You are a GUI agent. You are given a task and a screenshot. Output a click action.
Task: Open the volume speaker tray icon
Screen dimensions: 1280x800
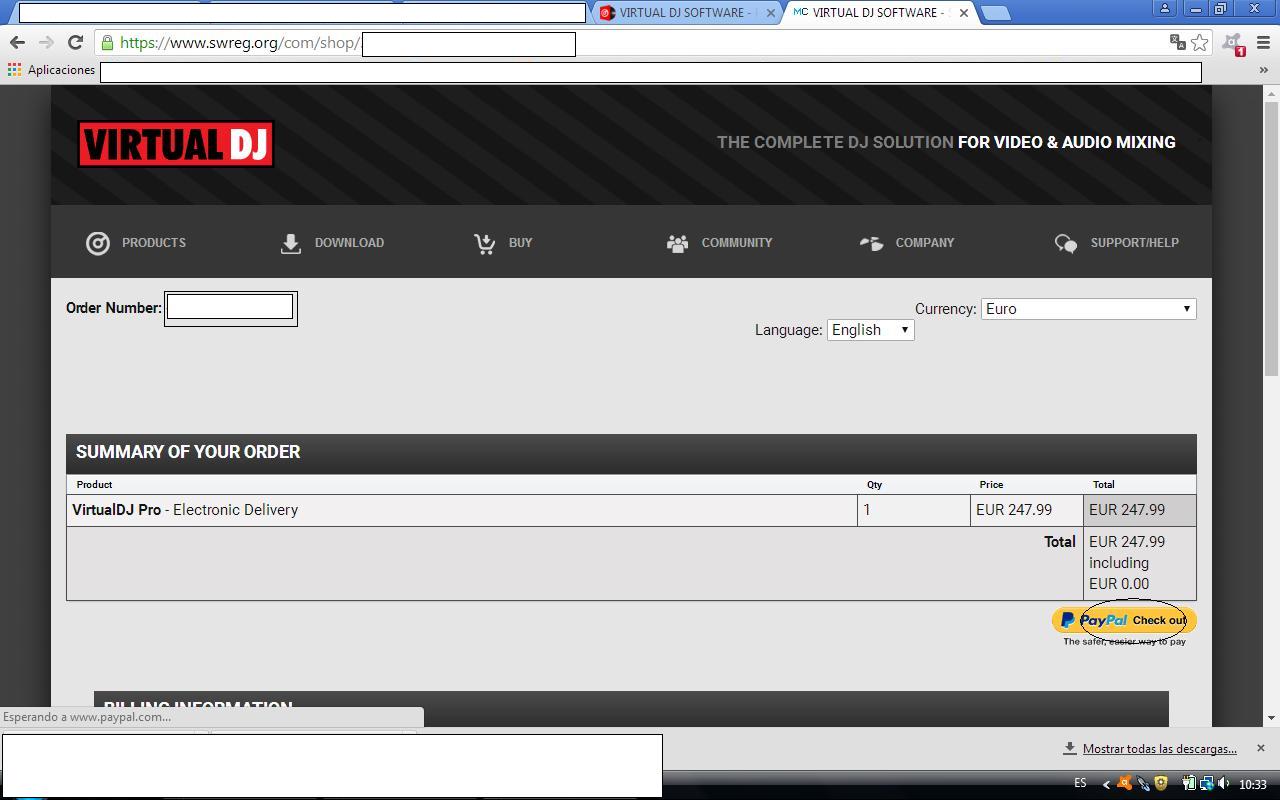pos(1223,784)
